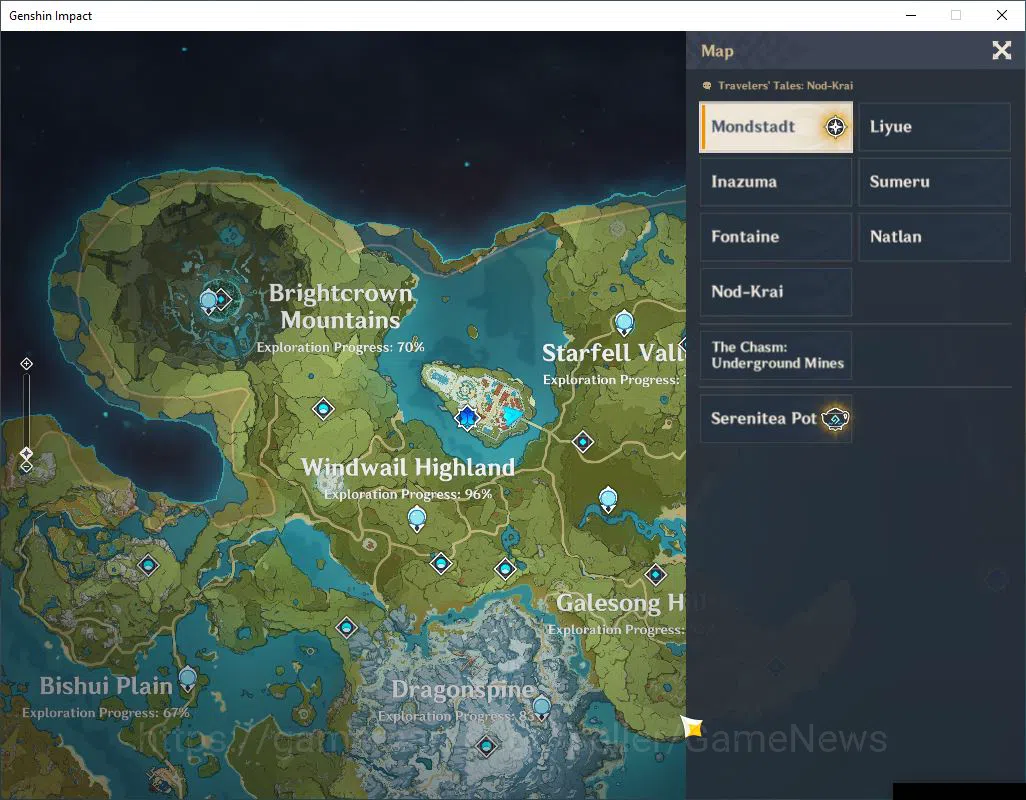Open the Serenitea Pot entry

pyautogui.click(x=776, y=419)
